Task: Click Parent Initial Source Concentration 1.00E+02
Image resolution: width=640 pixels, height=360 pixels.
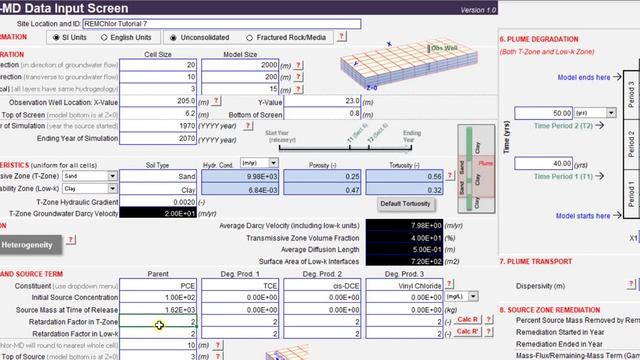Action: 158,298
